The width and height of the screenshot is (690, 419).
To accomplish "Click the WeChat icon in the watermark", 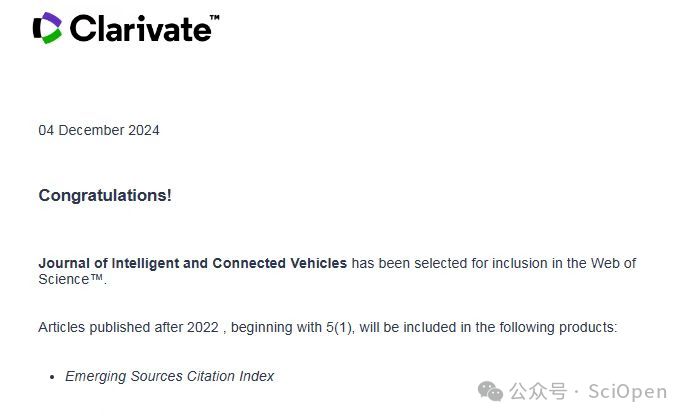I will click(x=490, y=391).
